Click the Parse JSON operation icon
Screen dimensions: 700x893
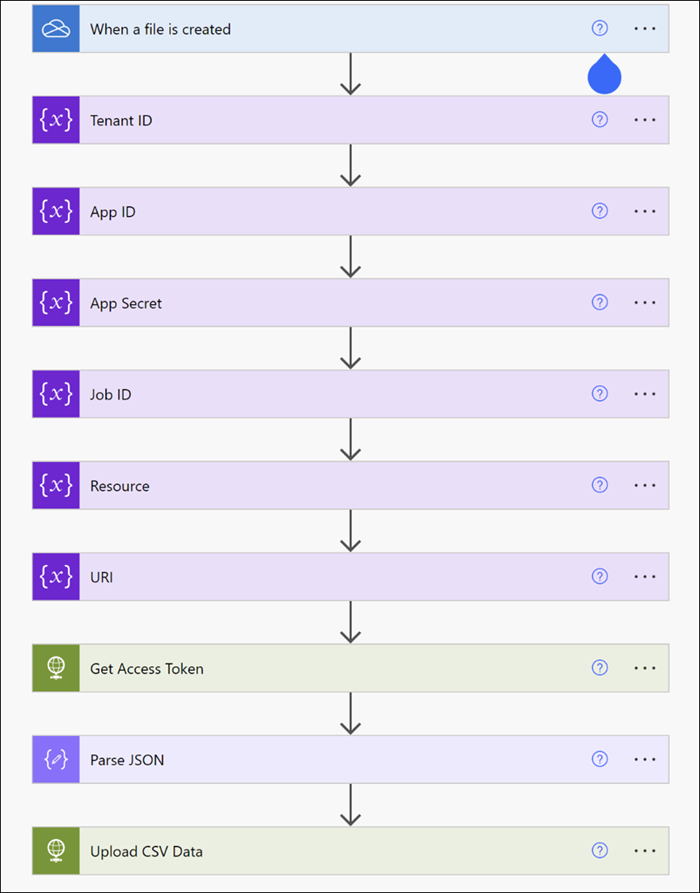pyautogui.click(x=55, y=759)
